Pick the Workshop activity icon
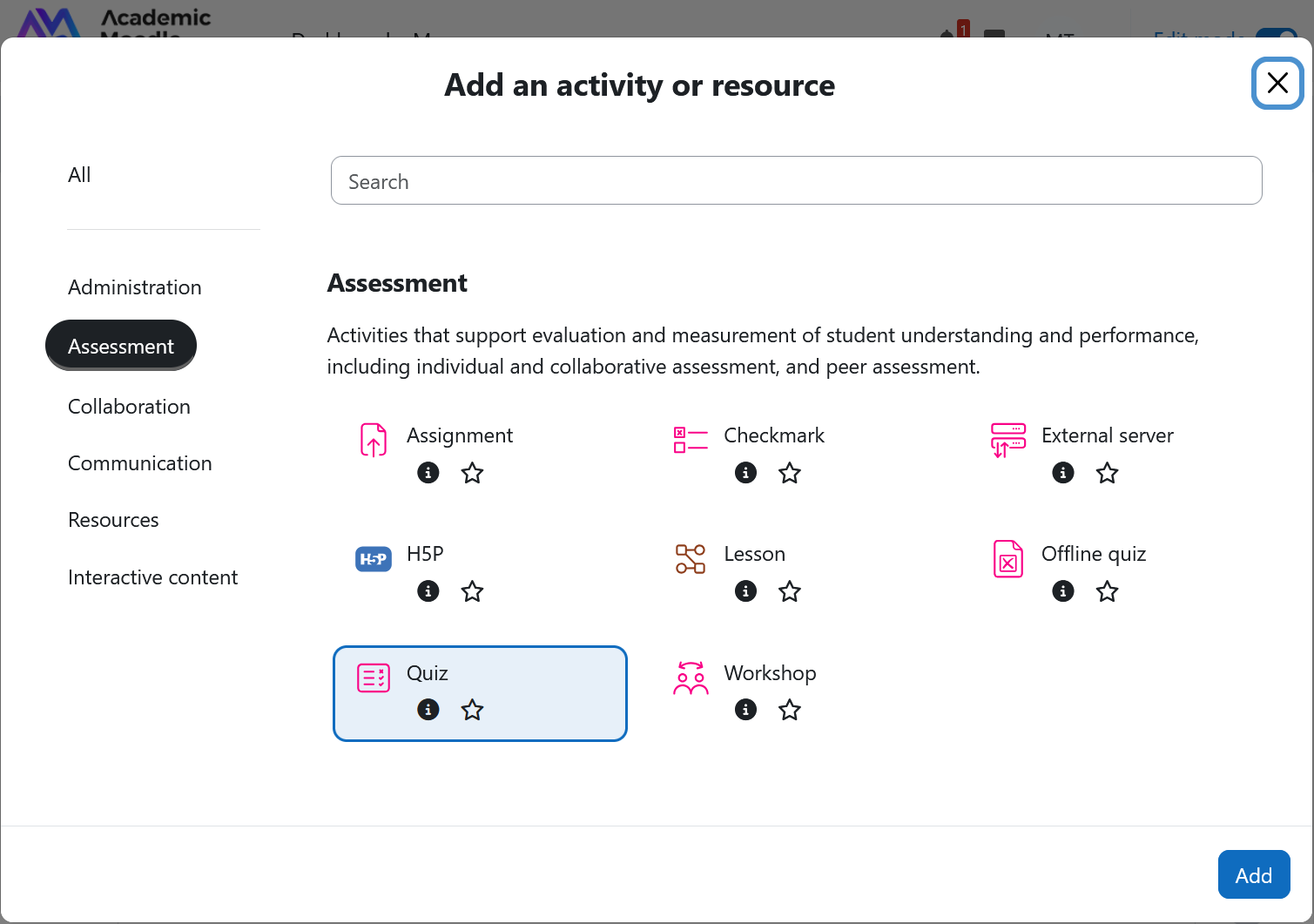The height and width of the screenshot is (924, 1314). [x=691, y=678]
